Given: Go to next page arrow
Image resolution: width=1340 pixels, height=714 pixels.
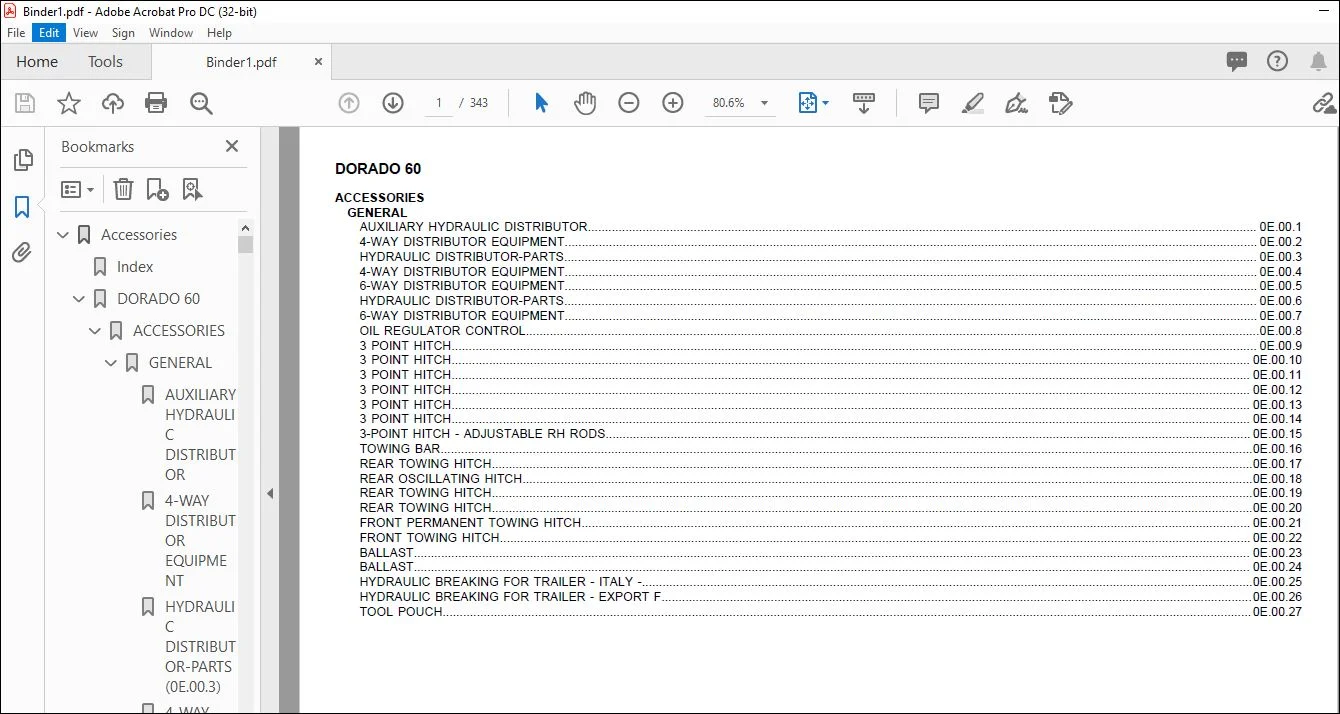Looking at the screenshot, I should pos(393,103).
